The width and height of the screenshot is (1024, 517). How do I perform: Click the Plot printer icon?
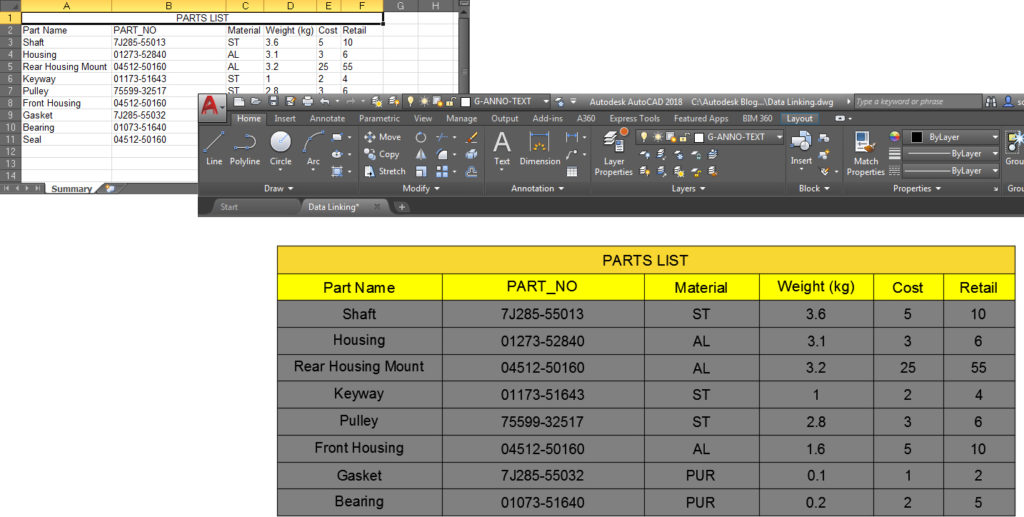click(x=308, y=101)
